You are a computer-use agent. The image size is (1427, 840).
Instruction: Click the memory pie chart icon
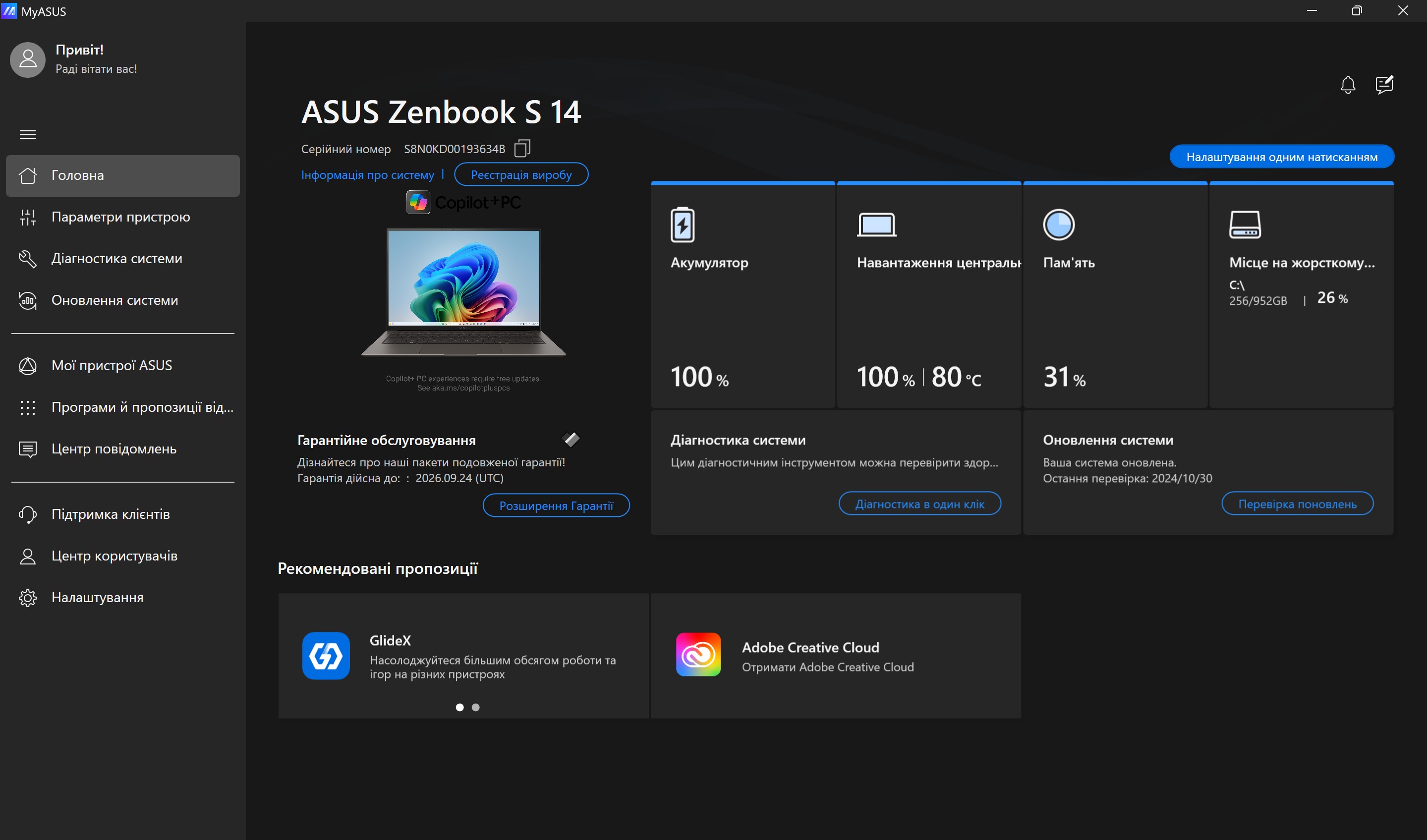pyautogui.click(x=1058, y=224)
